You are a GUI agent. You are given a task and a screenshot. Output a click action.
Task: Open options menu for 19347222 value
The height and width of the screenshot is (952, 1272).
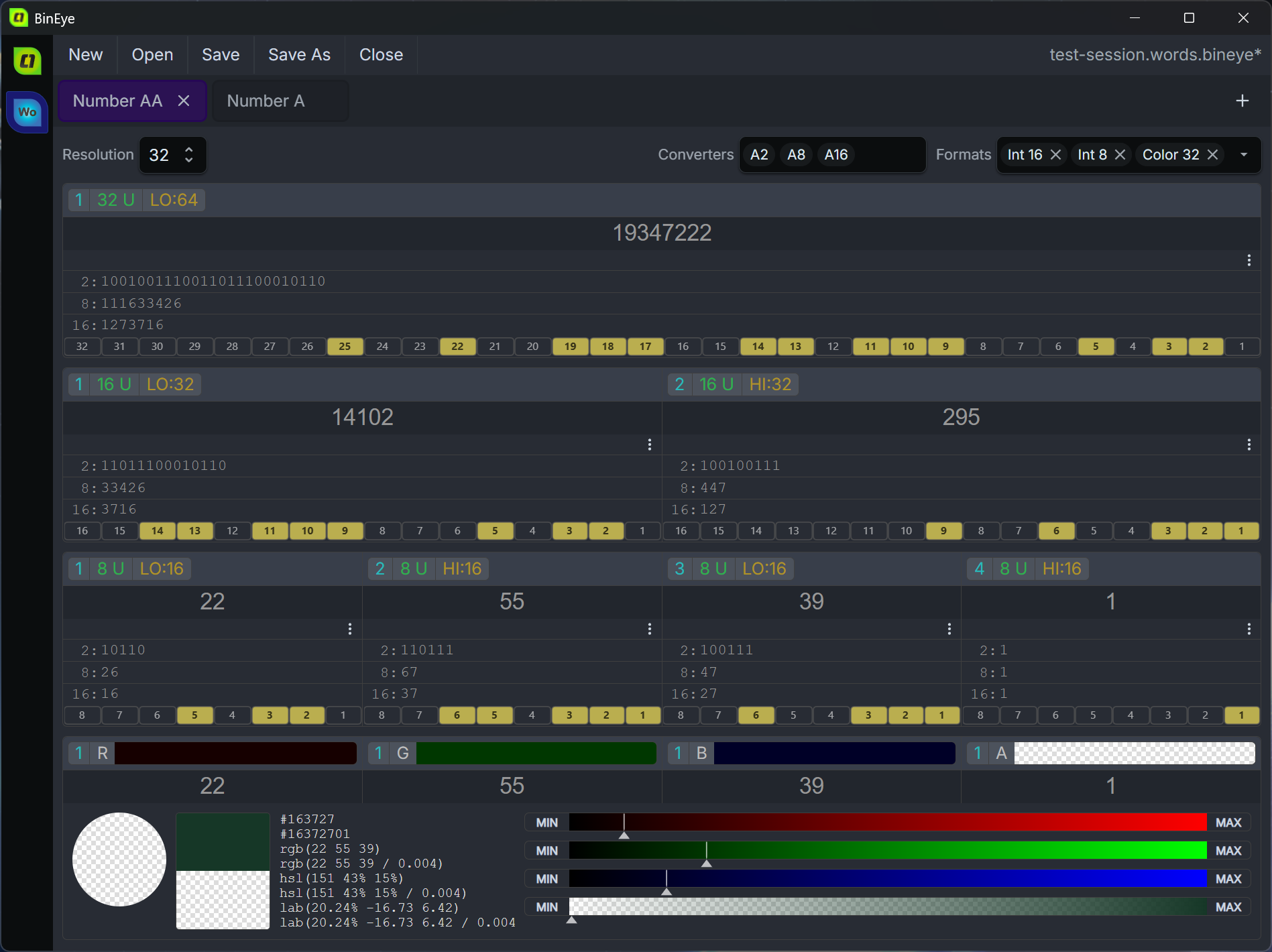point(1249,260)
